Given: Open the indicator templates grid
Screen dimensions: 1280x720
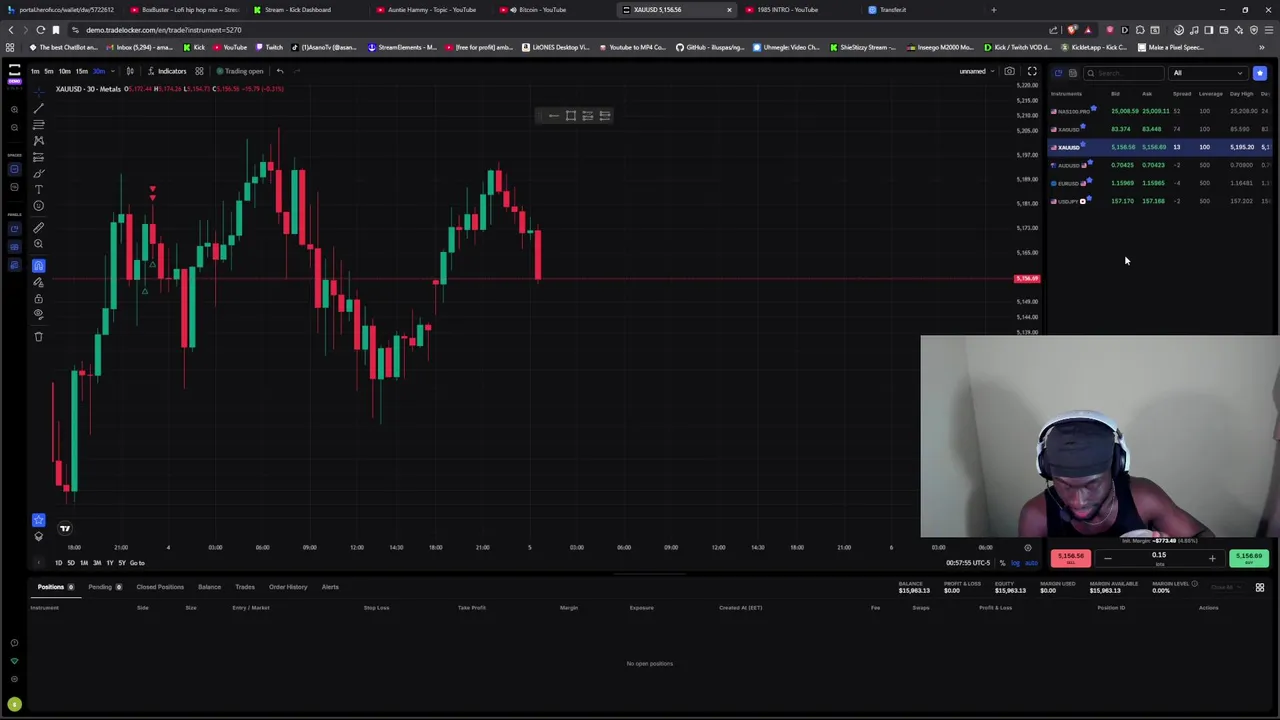Looking at the screenshot, I should click(199, 71).
